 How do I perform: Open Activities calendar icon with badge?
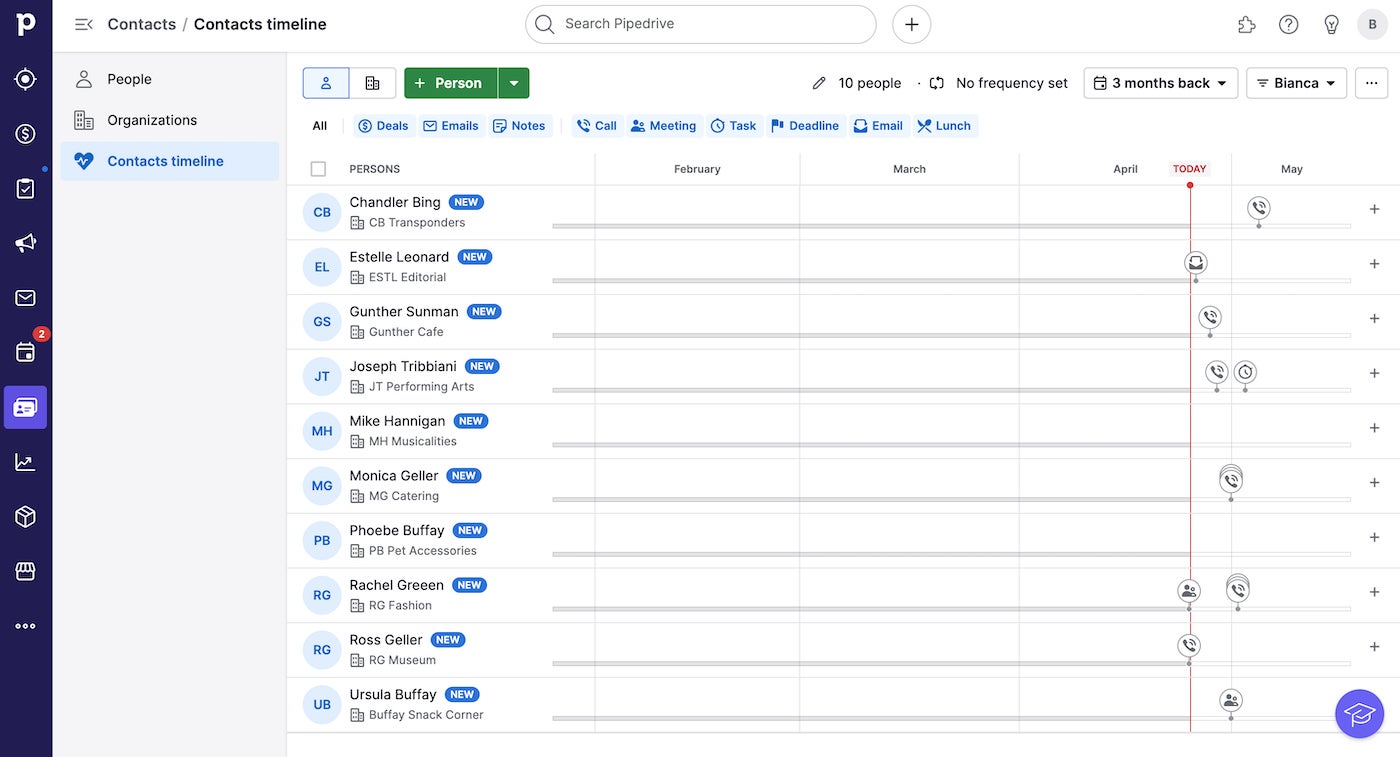pos(26,352)
